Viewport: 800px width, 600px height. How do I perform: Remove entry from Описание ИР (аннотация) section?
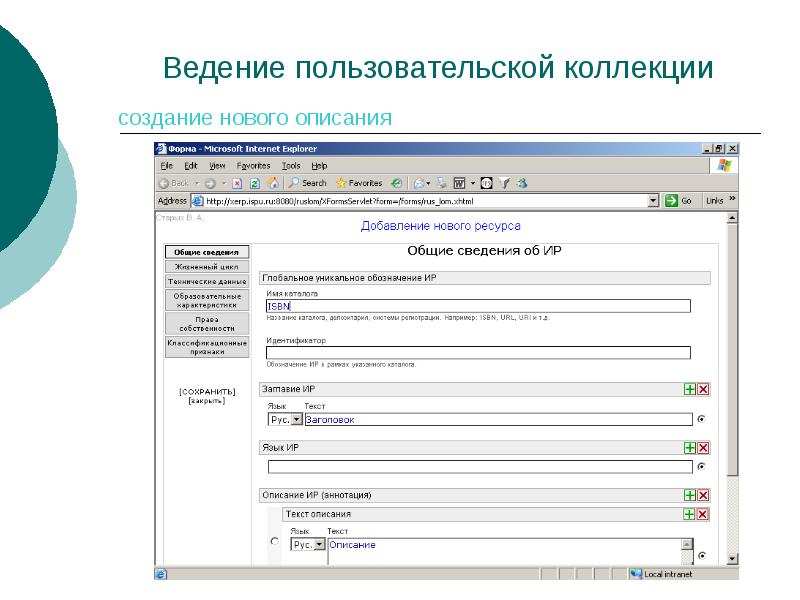(x=703, y=495)
